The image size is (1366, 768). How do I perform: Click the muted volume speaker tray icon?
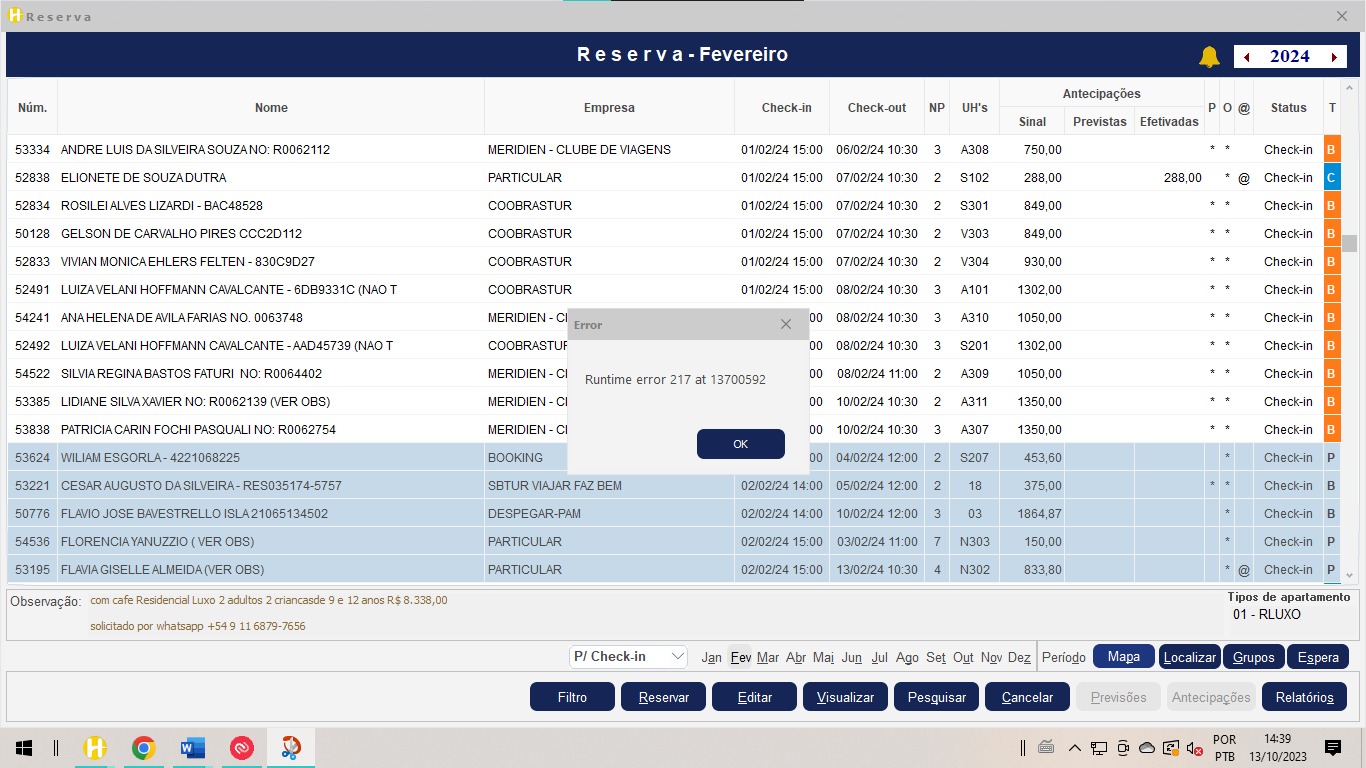coord(1193,748)
